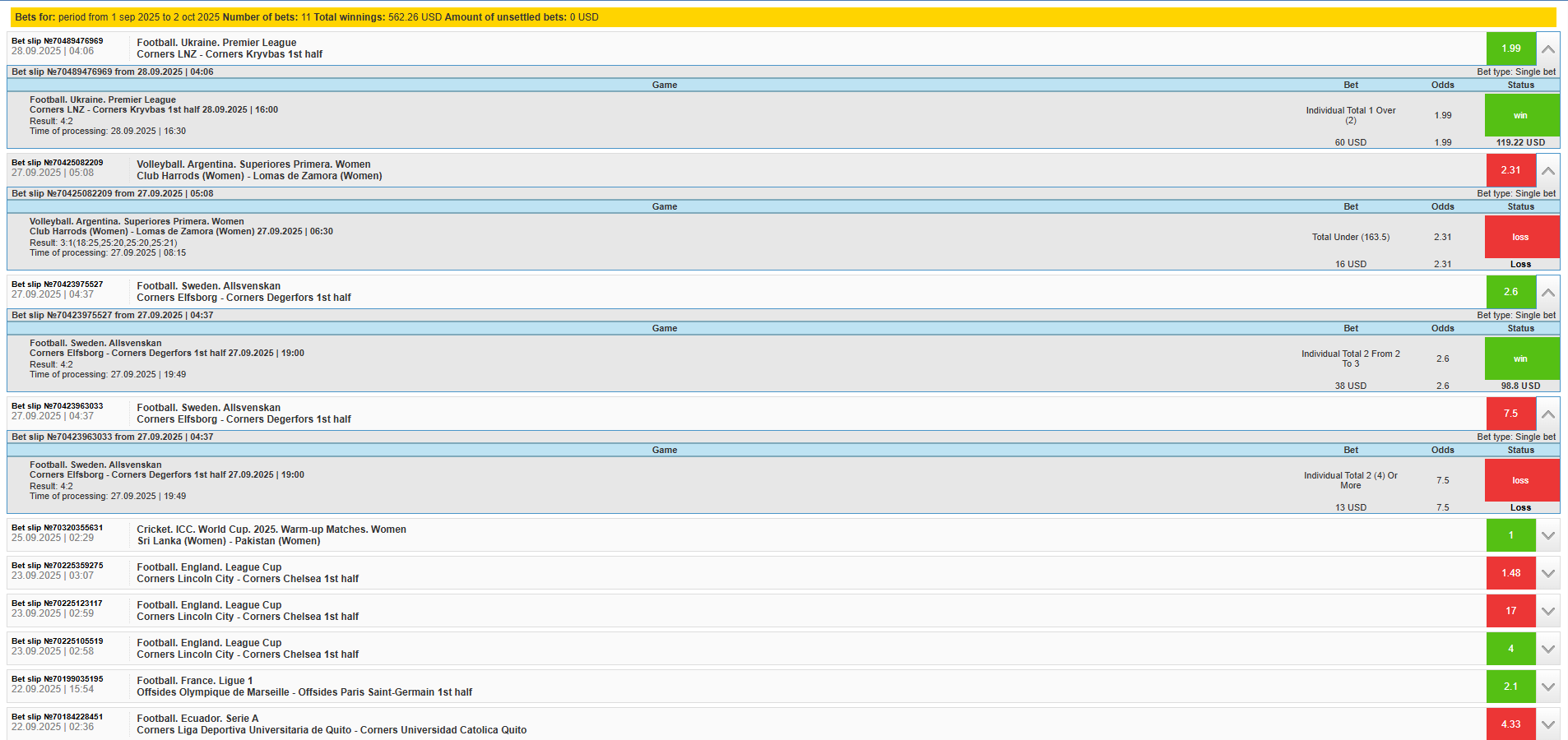Expand the Marseille vs PSG offsides bet
Screen dimensions: 1568x740
click(1547, 687)
